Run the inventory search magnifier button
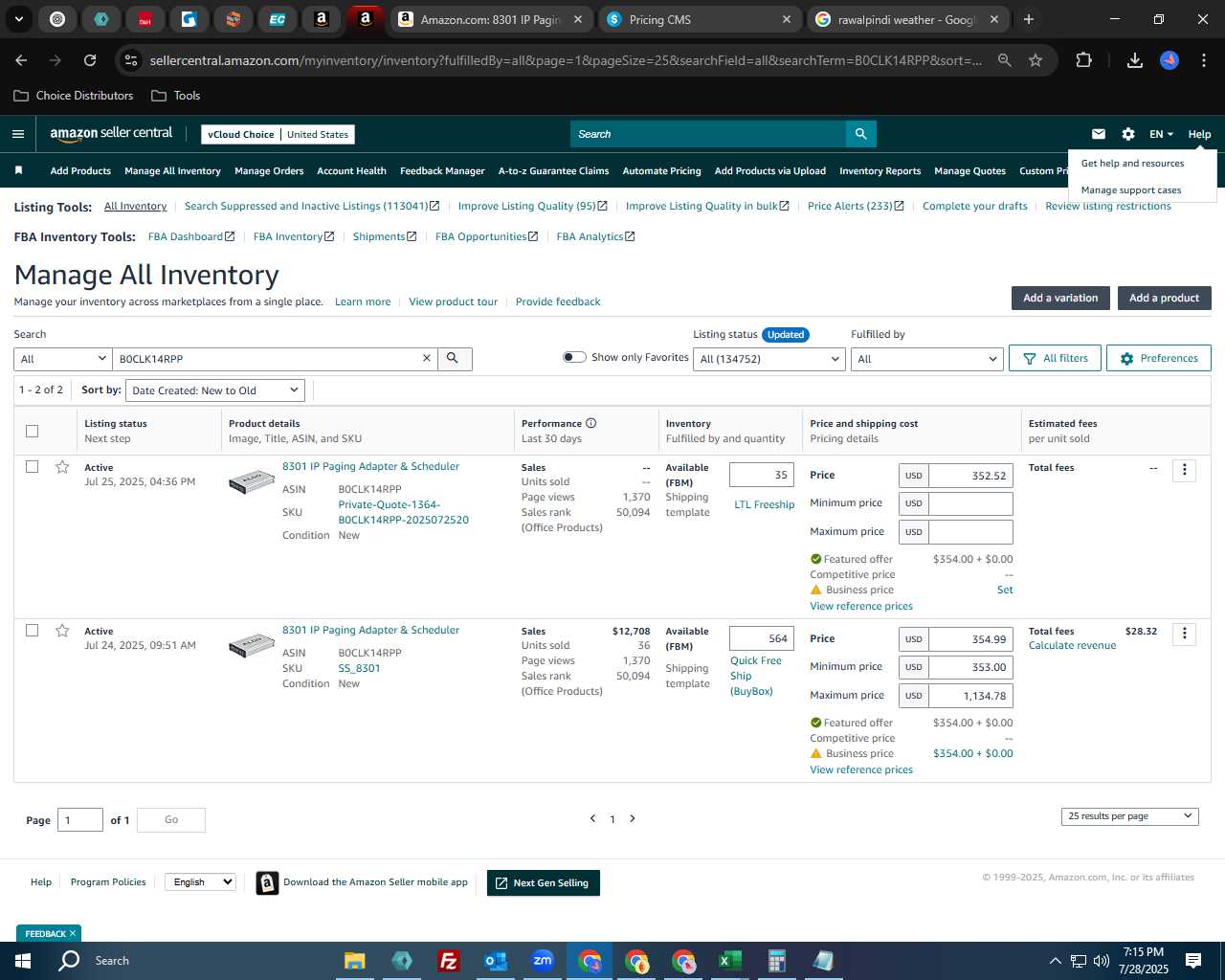1225x980 pixels. 454,358
